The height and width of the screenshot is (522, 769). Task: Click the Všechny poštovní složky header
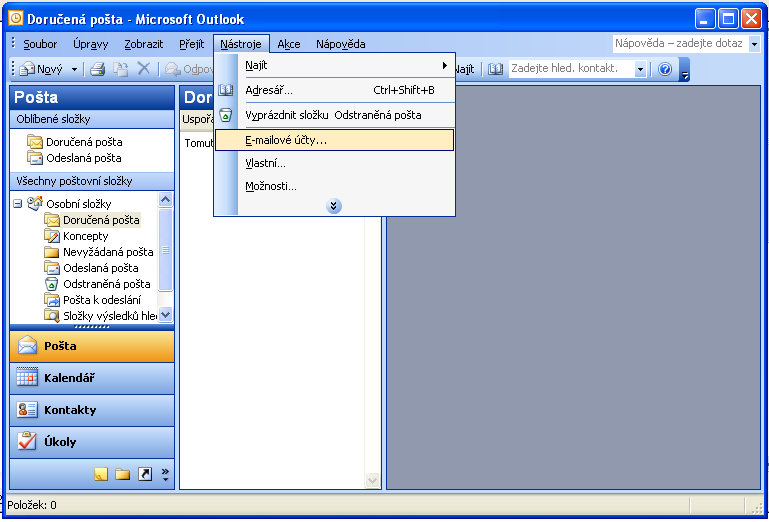(92, 181)
